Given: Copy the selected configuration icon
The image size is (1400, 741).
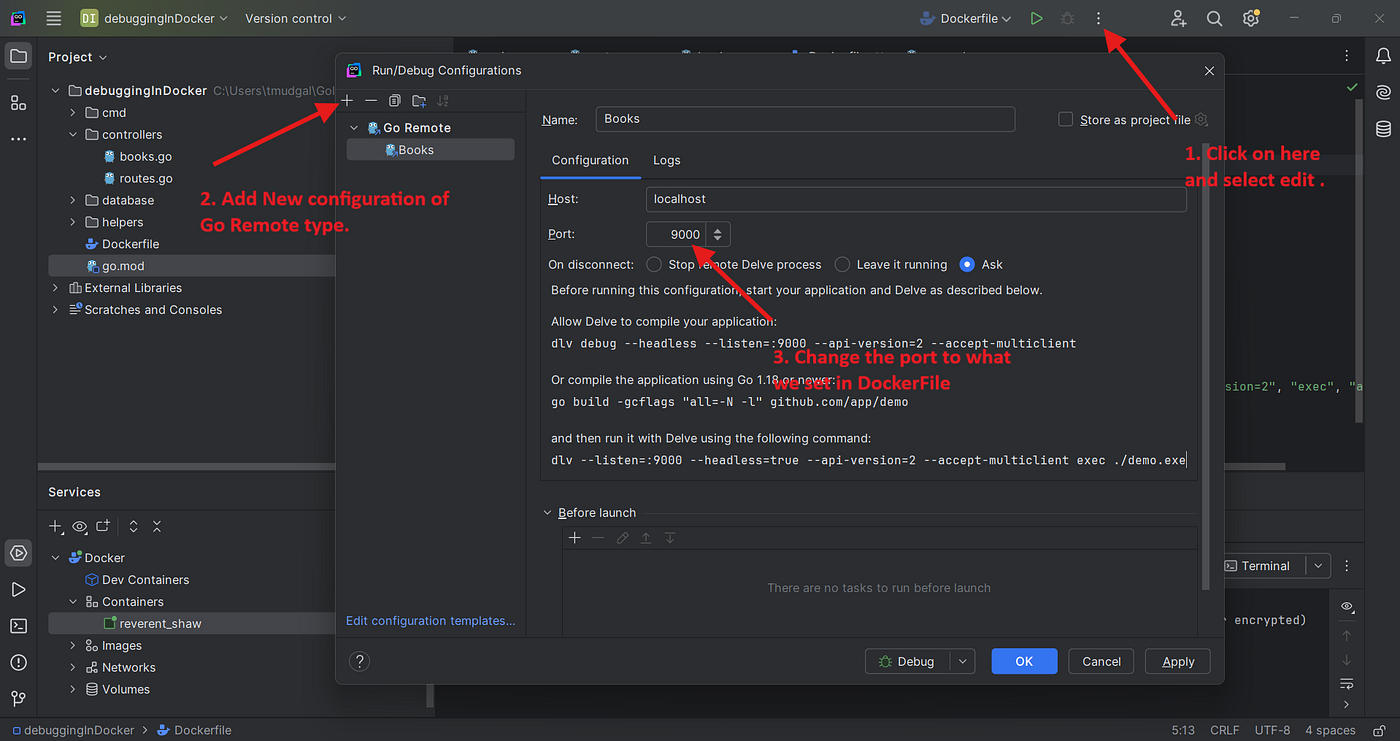Looking at the screenshot, I should click(x=395, y=100).
